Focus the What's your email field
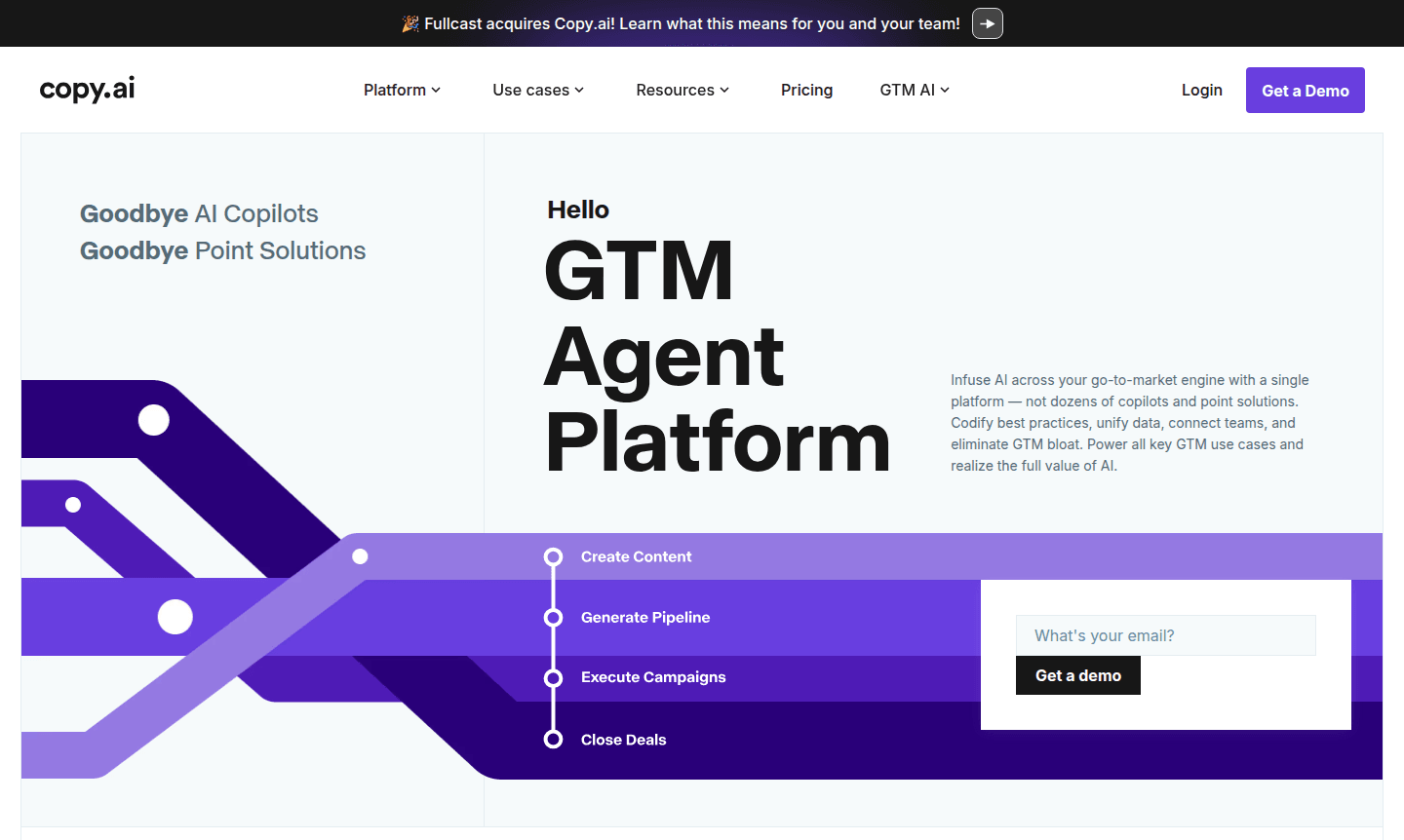 coord(1165,635)
